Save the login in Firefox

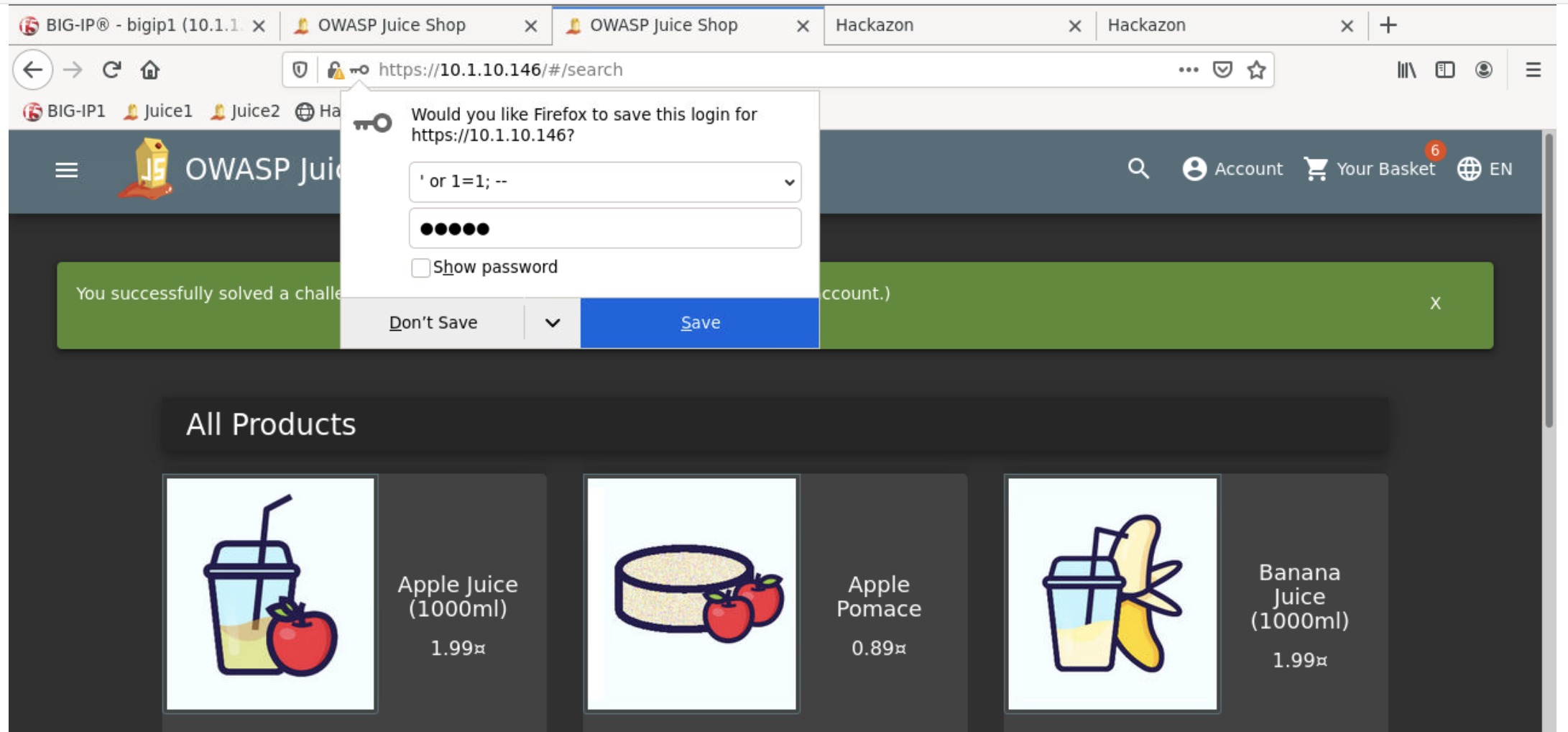[700, 323]
